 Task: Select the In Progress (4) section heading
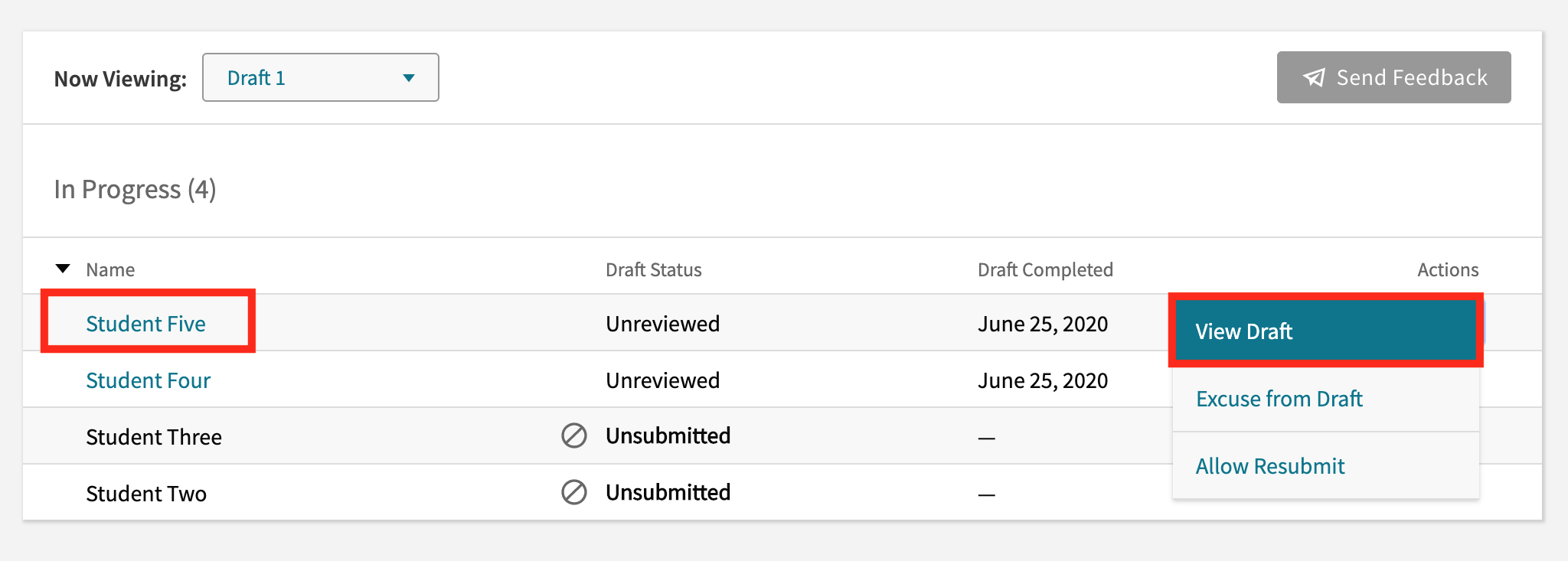[135, 189]
